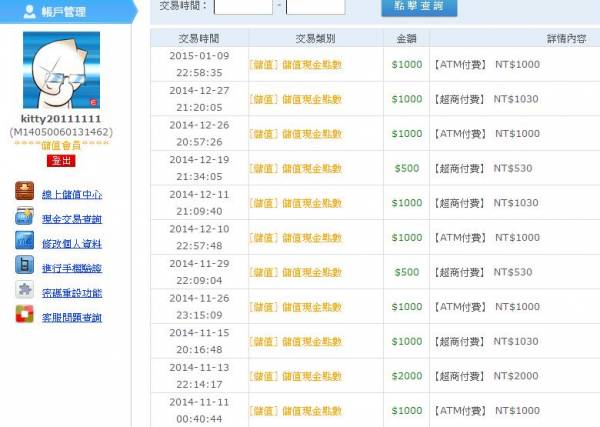Click the start date field for 交易時間
600x427 pixels.
point(242,6)
